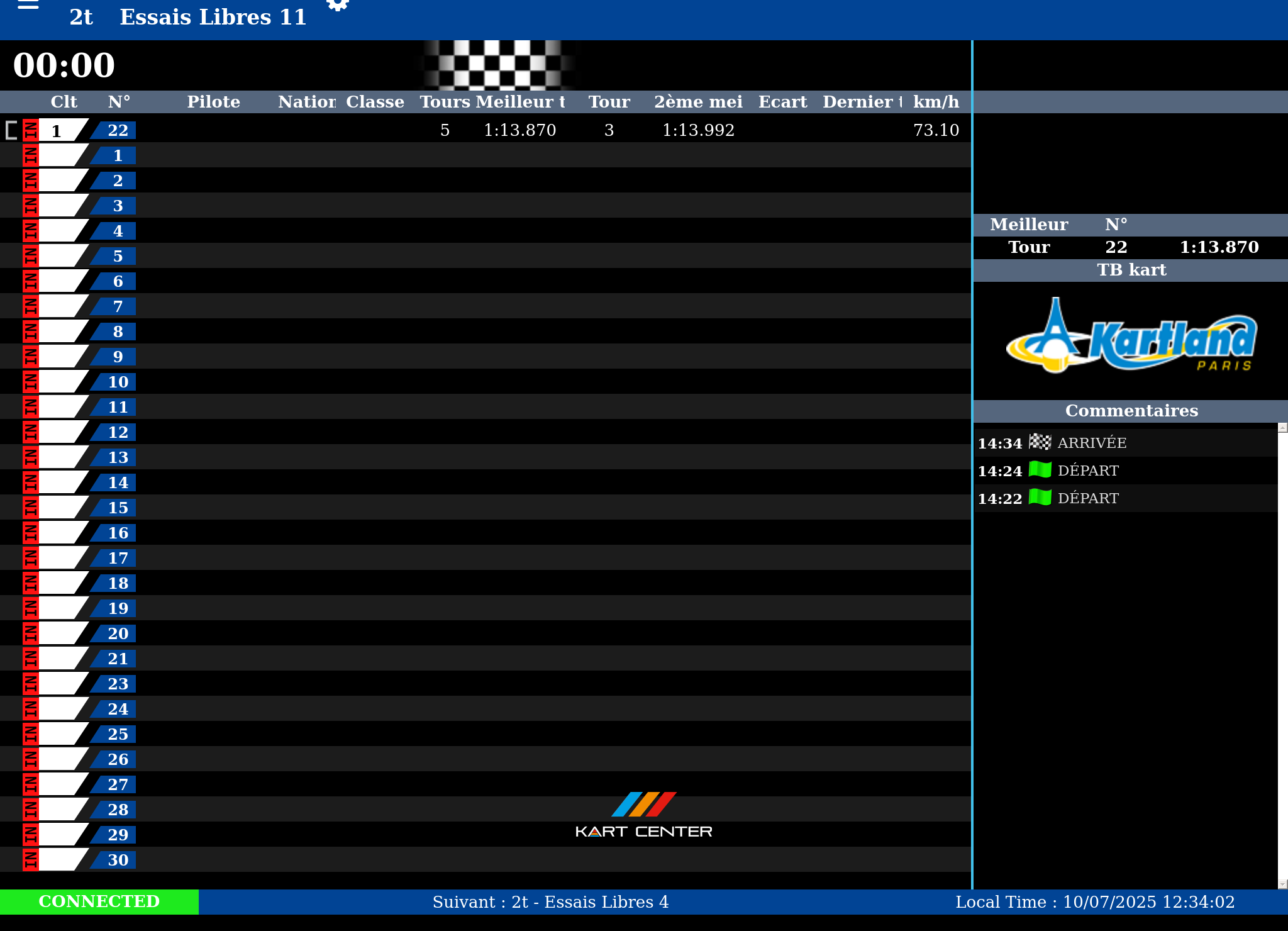The width and height of the screenshot is (1288, 931).
Task: Click the checkered flag icon beside ARRIVÉE
Action: tap(1040, 442)
